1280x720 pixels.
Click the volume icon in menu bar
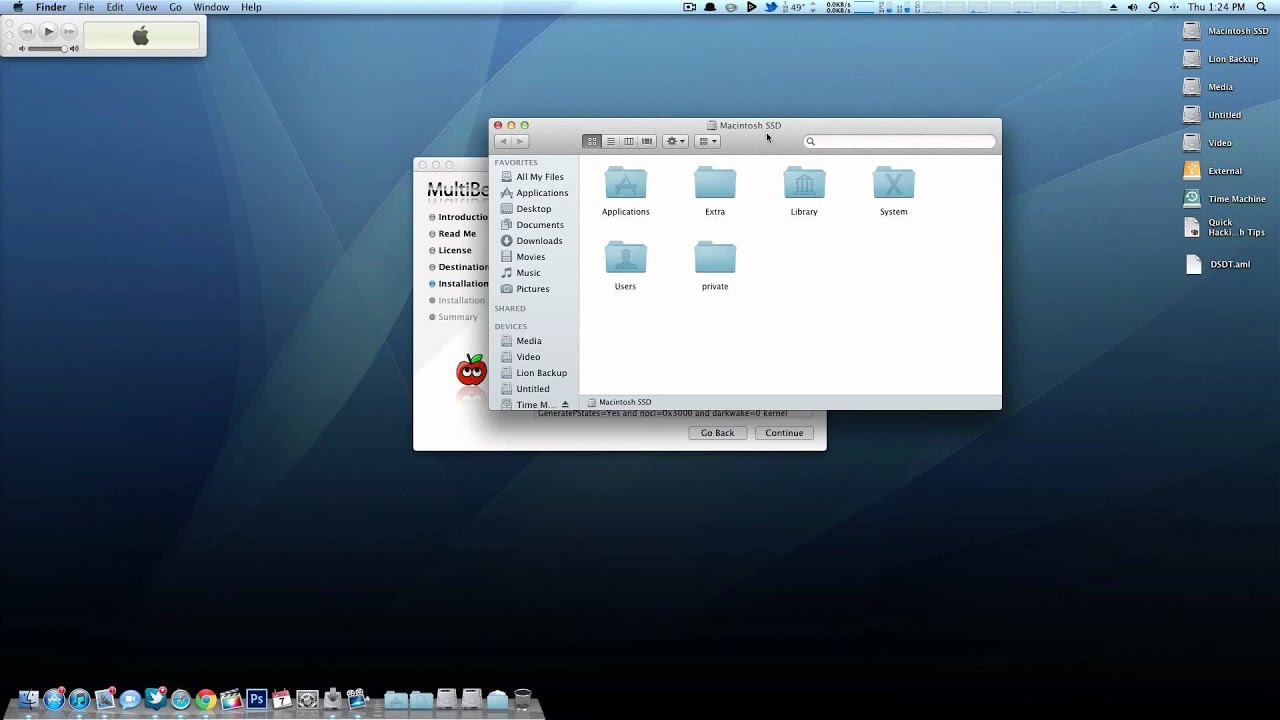1132,7
